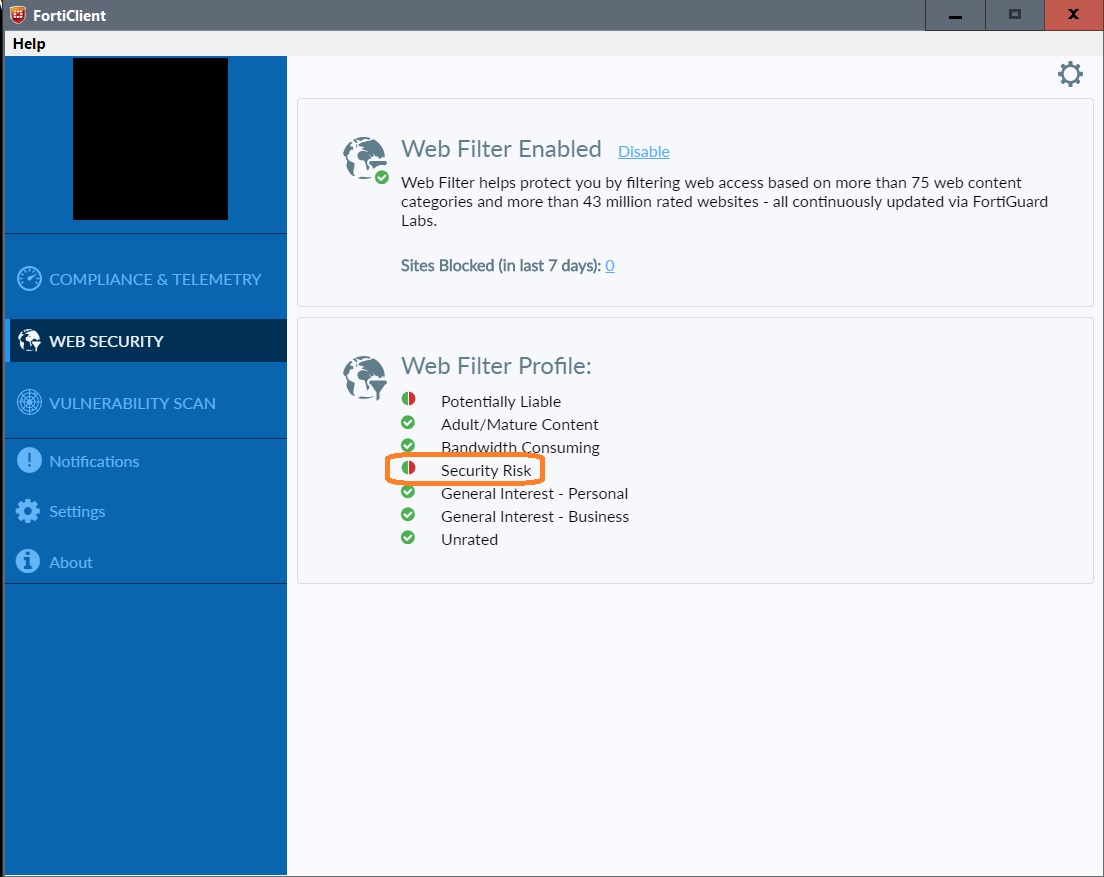The image size is (1104, 877).
Task: Select Compliance & Telemetry tab
Action: [x=146, y=279]
